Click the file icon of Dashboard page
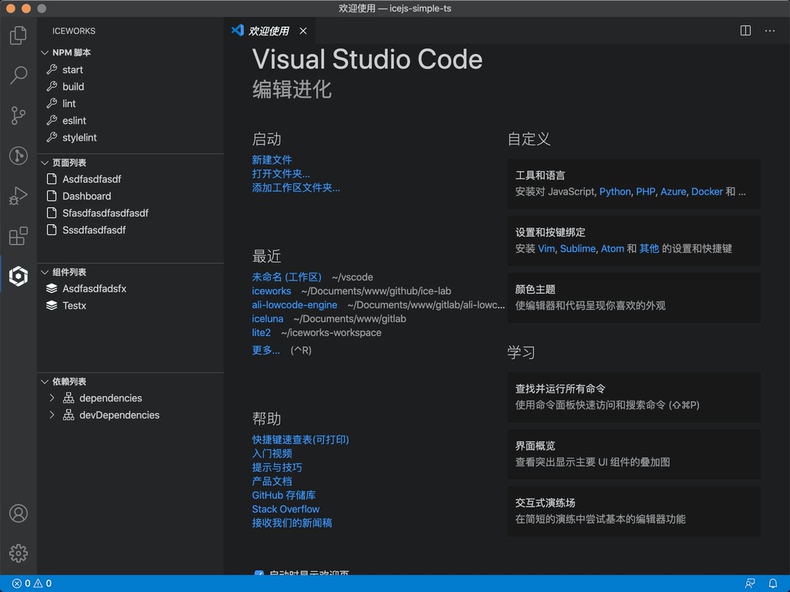 [x=51, y=196]
